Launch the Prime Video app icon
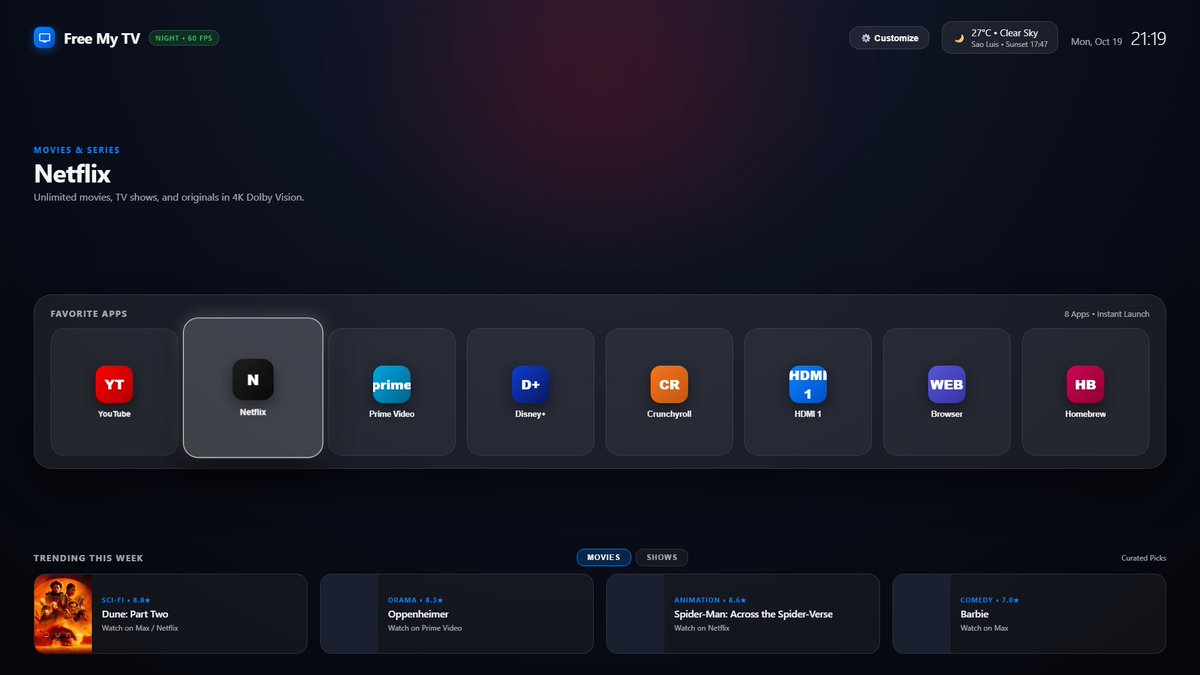 click(392, 384)
